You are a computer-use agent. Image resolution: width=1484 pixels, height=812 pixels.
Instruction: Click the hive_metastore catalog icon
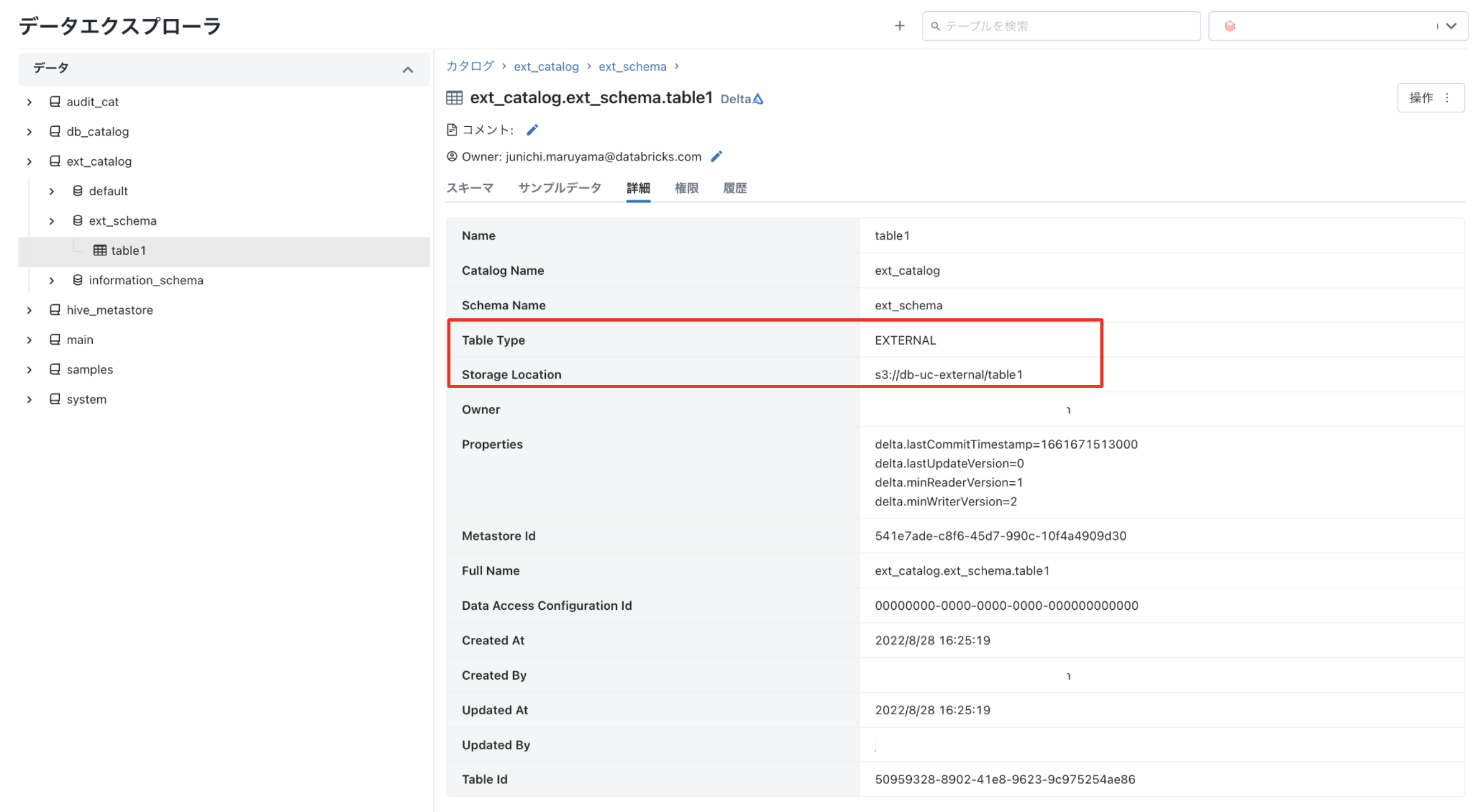coord(55,310)
